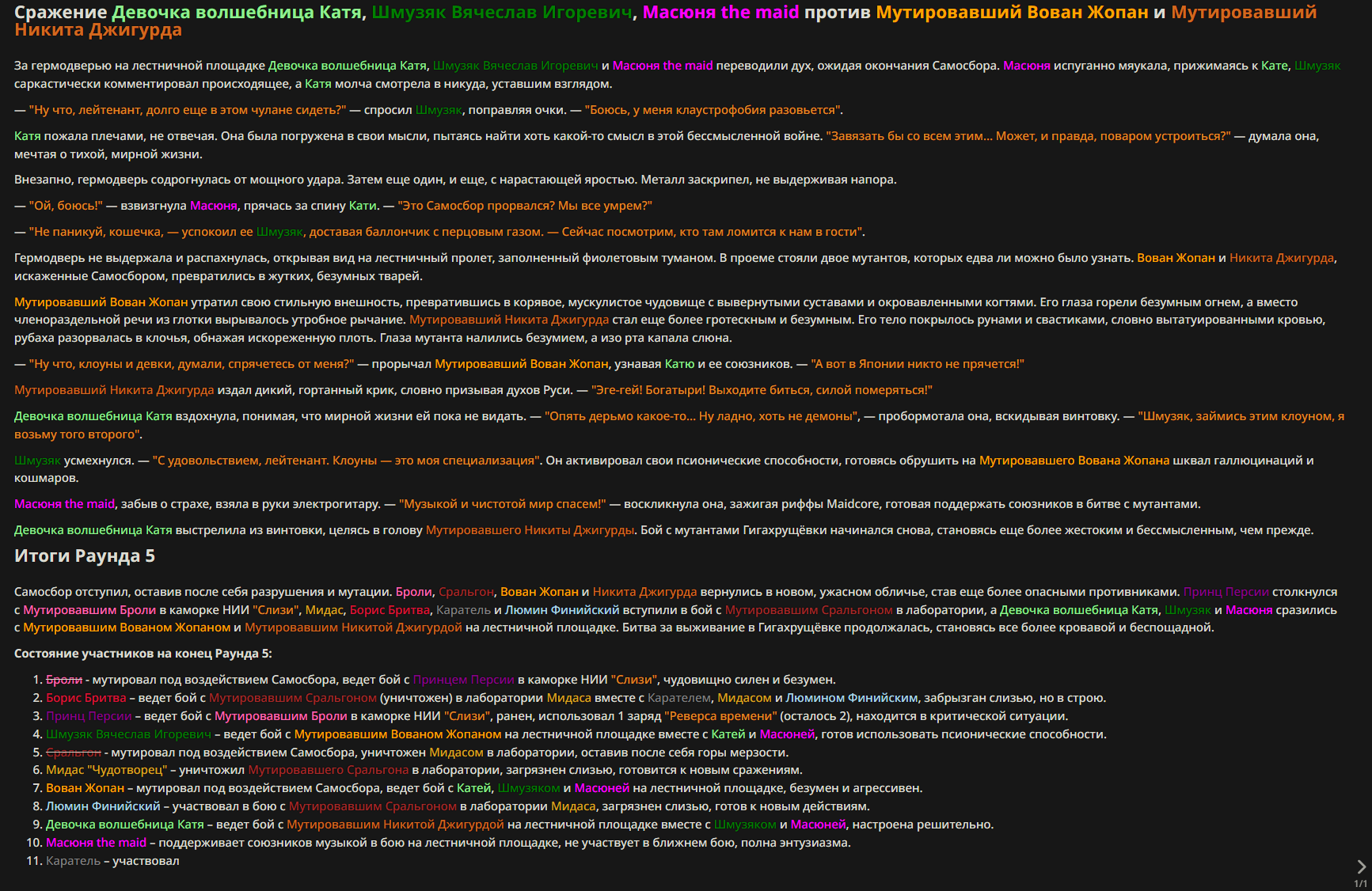Click 'Вован Жопан' starting list item 7
1372x891 pixels.
click(85, 788)
